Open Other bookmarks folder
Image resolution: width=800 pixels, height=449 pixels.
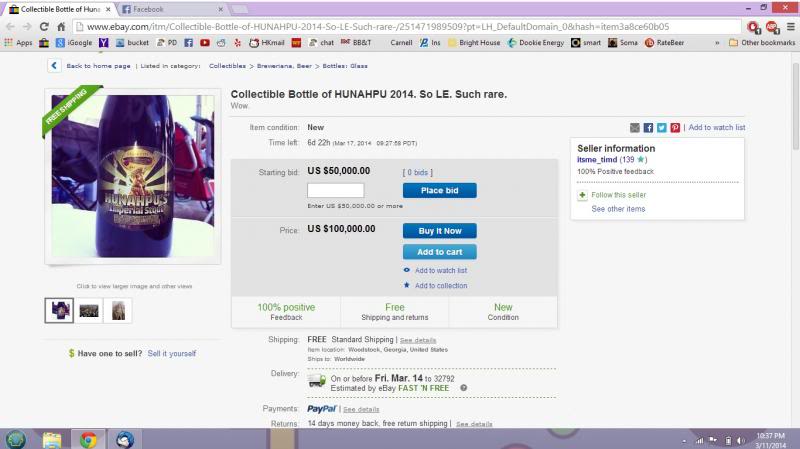[762, 43]
